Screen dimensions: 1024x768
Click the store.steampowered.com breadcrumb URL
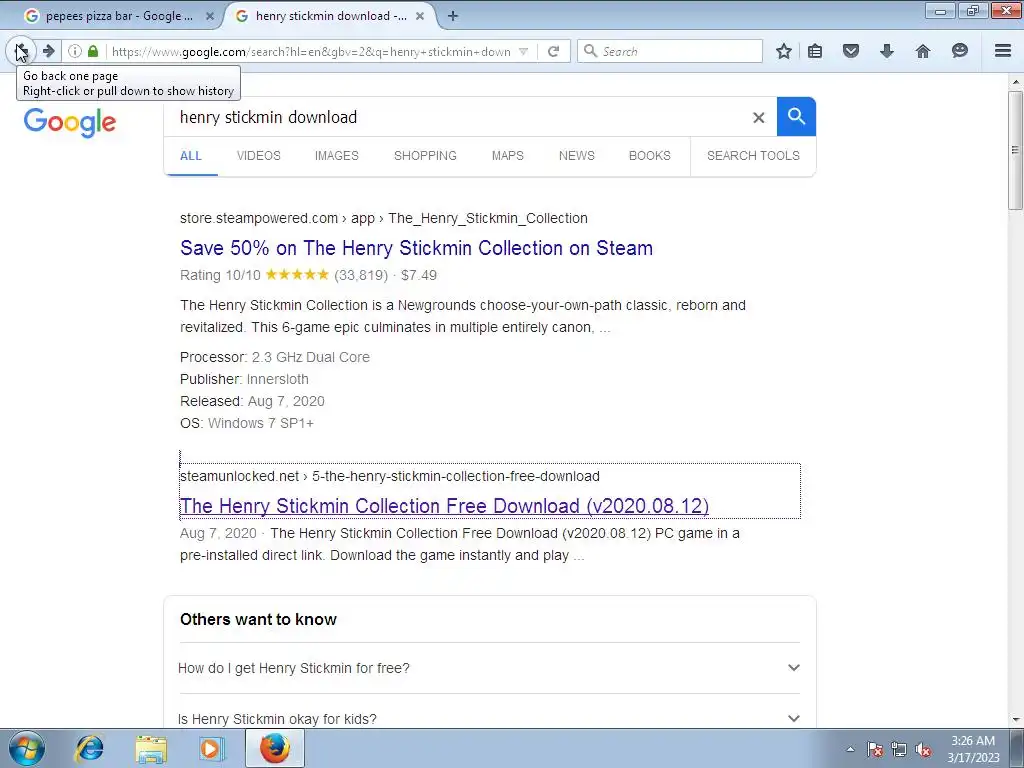tap(383, 218)
